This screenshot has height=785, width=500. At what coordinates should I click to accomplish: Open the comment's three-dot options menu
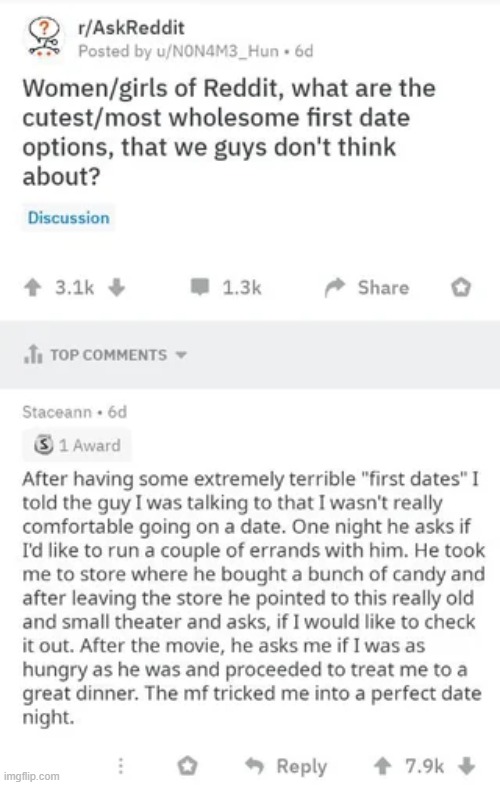pos(121,765)
